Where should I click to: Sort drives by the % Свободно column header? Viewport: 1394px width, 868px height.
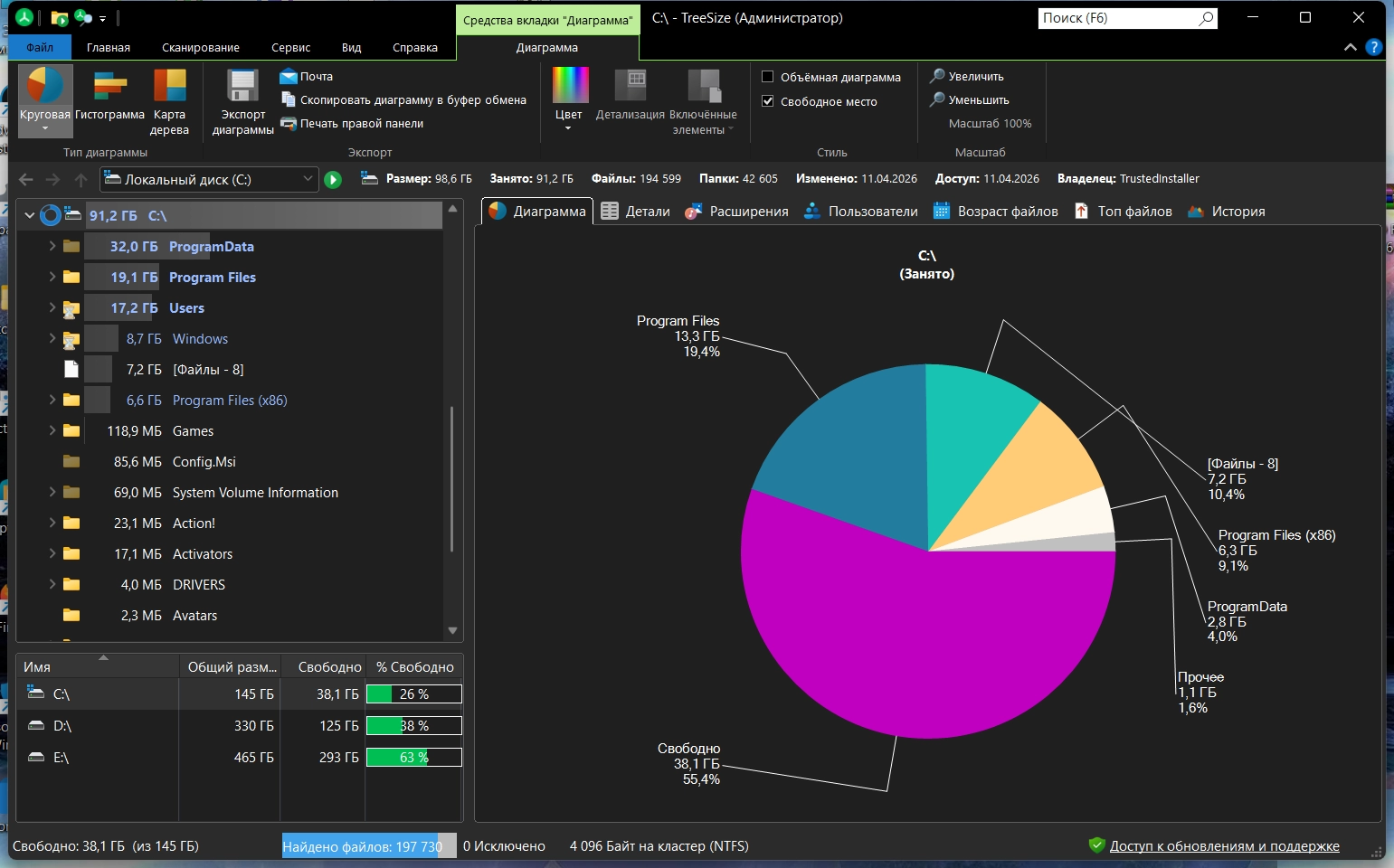[414, 666]
